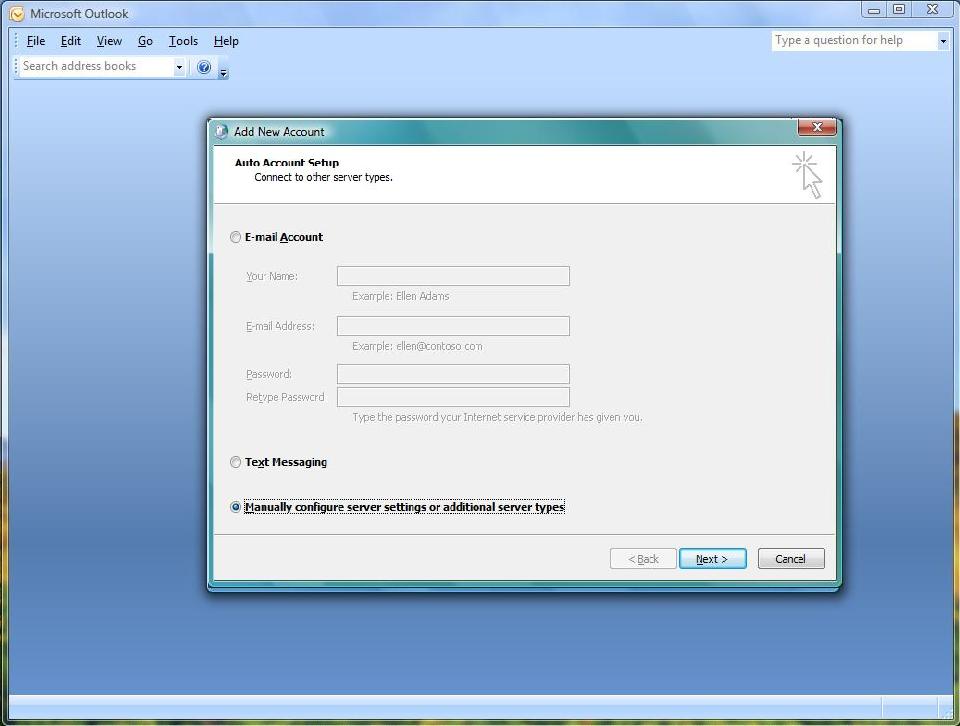This screenshot has height=726, width=960.
Task: Open the File menu
Action: point(36,41)
